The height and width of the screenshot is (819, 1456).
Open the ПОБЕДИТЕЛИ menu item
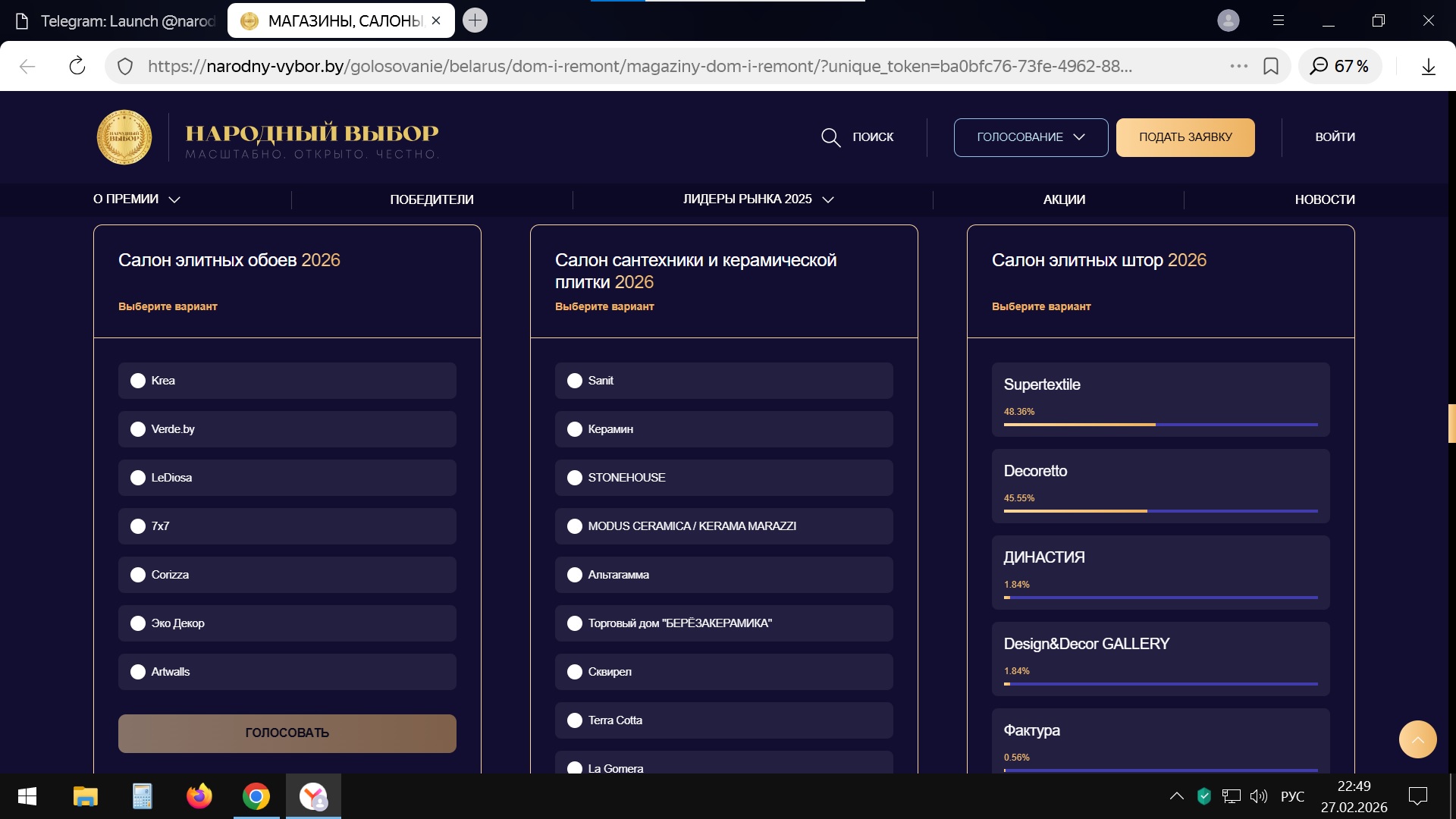point(431,199)
